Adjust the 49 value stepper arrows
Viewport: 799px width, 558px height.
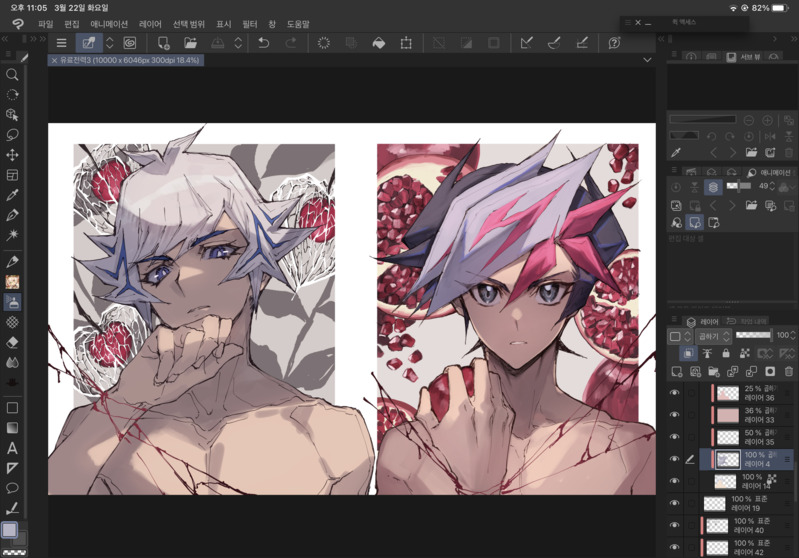point(772,187)
